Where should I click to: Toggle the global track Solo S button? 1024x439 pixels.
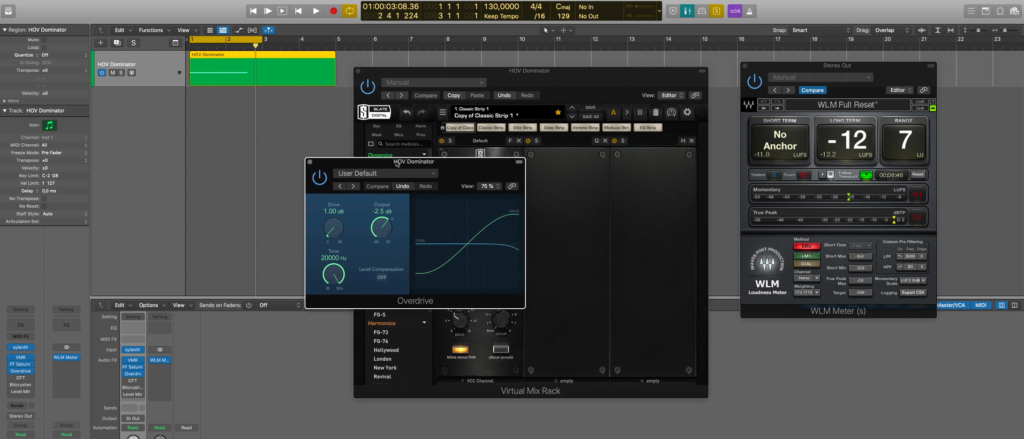tap(134, 42)
